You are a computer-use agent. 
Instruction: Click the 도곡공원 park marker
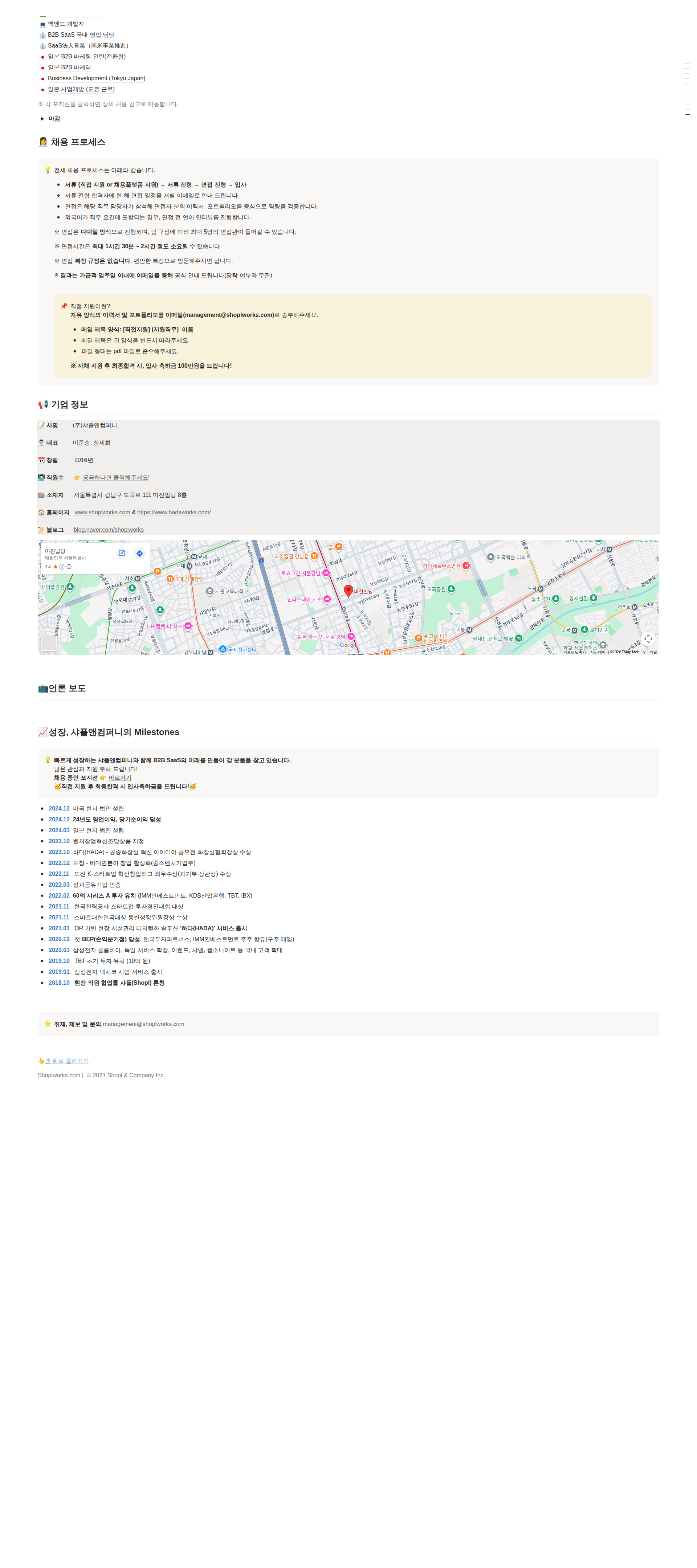tap(451, 589)
